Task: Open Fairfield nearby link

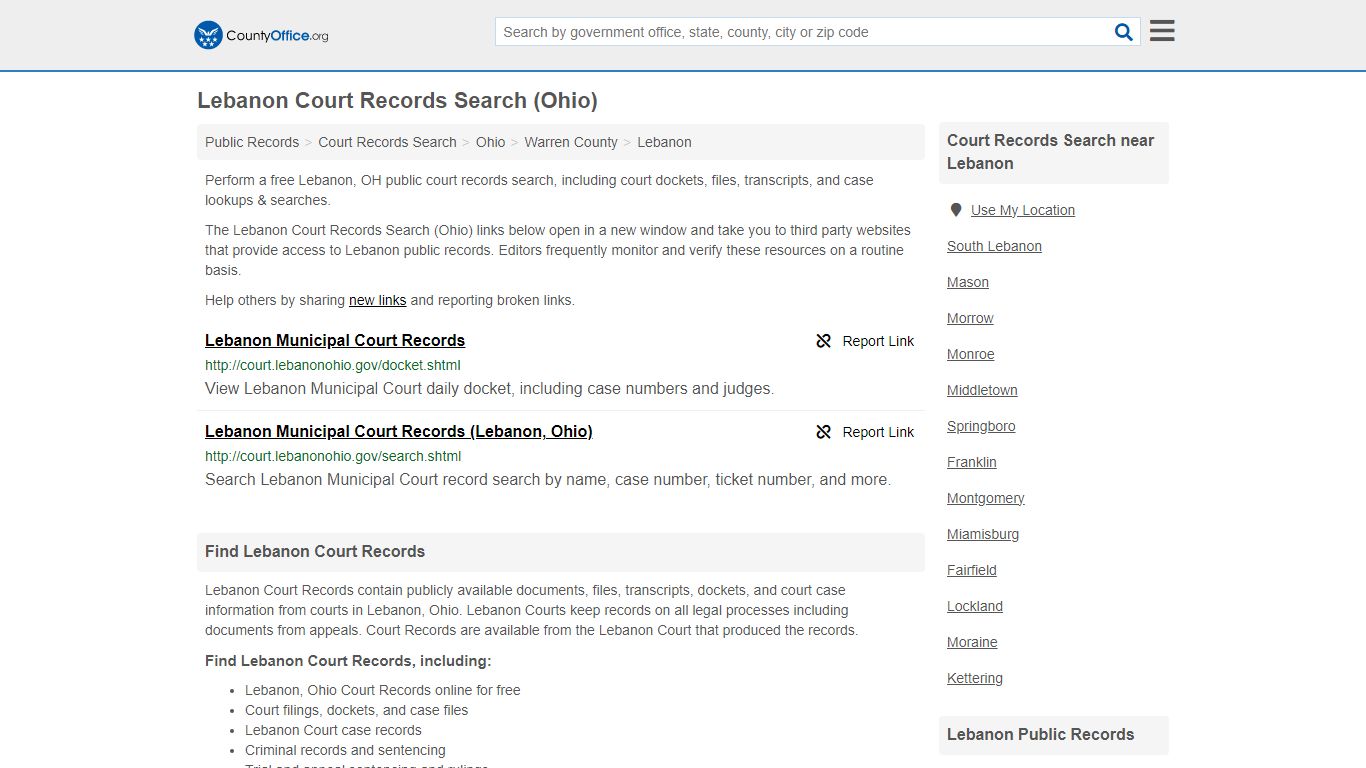Action: 972,570
